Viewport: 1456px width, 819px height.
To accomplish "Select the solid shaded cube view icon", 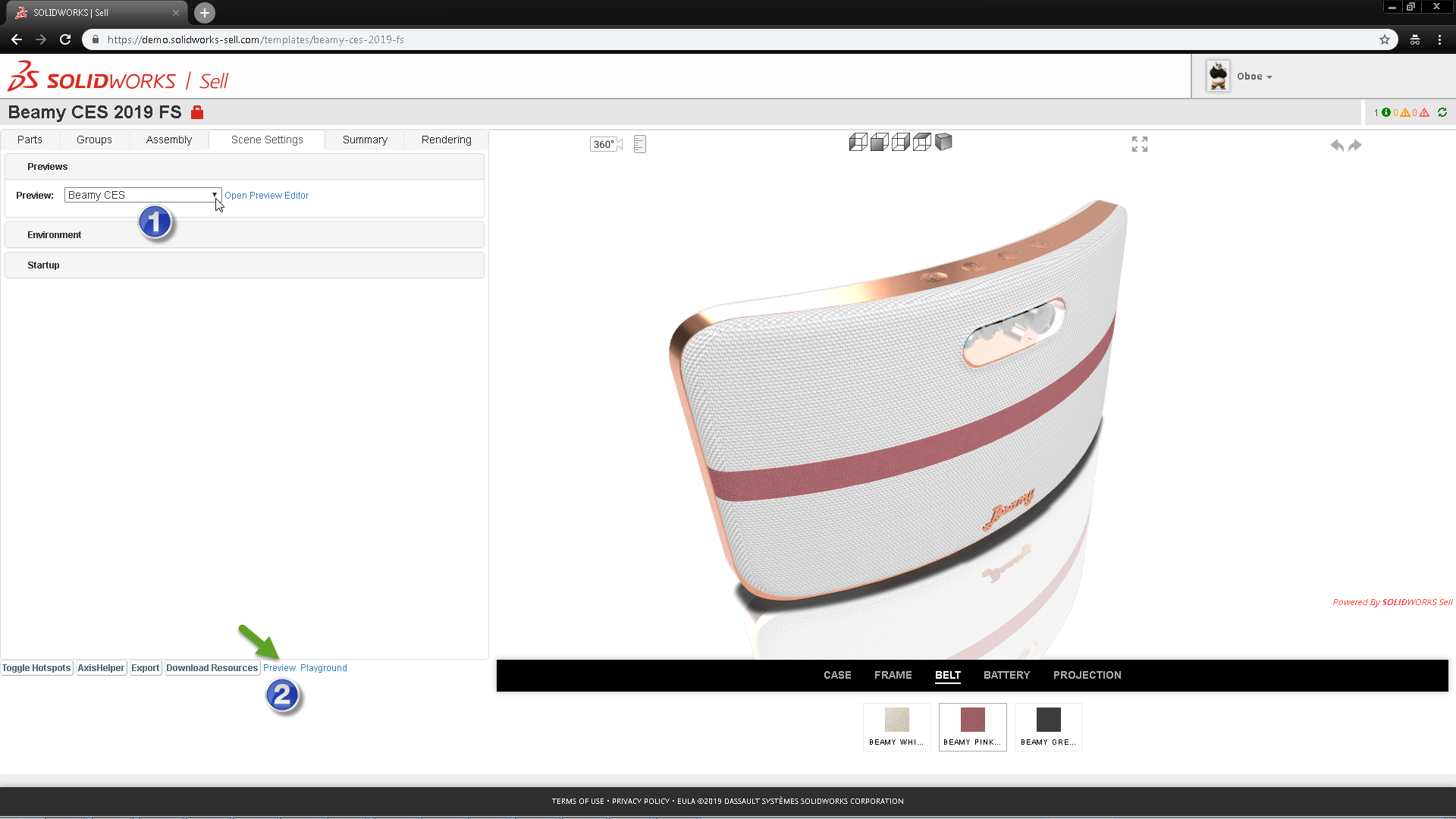I will pos(943,142).
